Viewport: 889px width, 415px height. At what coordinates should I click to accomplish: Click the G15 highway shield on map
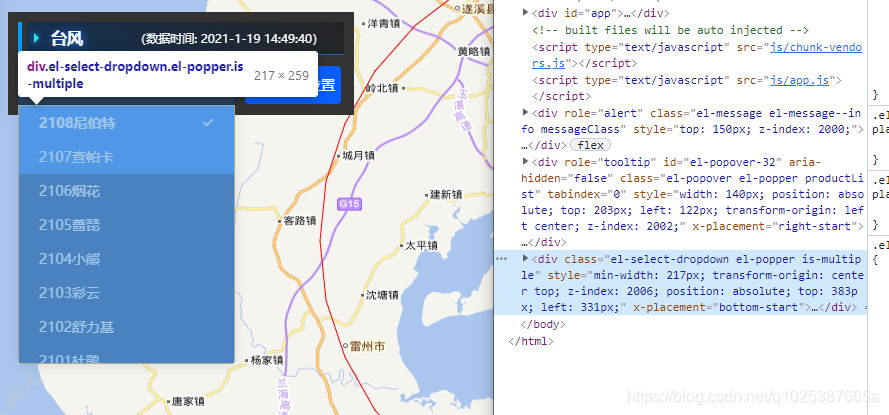coord(349,204)
